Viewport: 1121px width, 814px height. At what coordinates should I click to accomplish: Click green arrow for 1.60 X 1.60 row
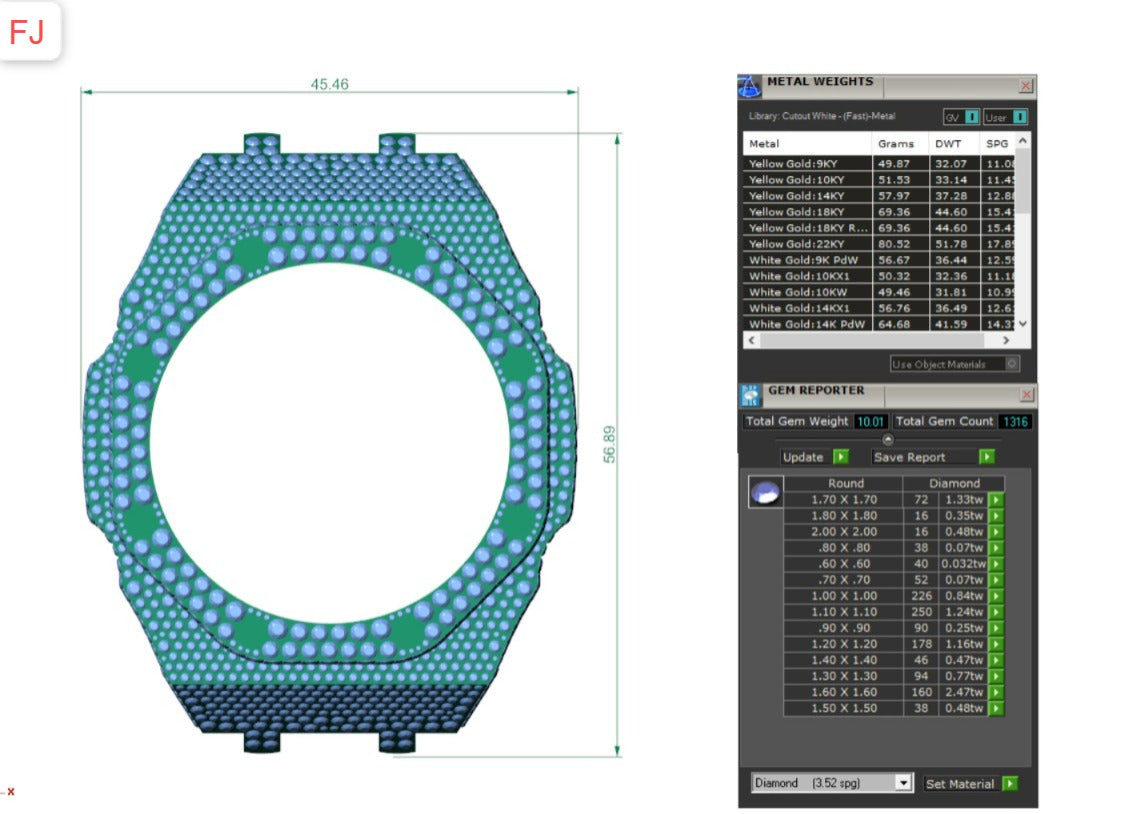click(x=996, y=692)
